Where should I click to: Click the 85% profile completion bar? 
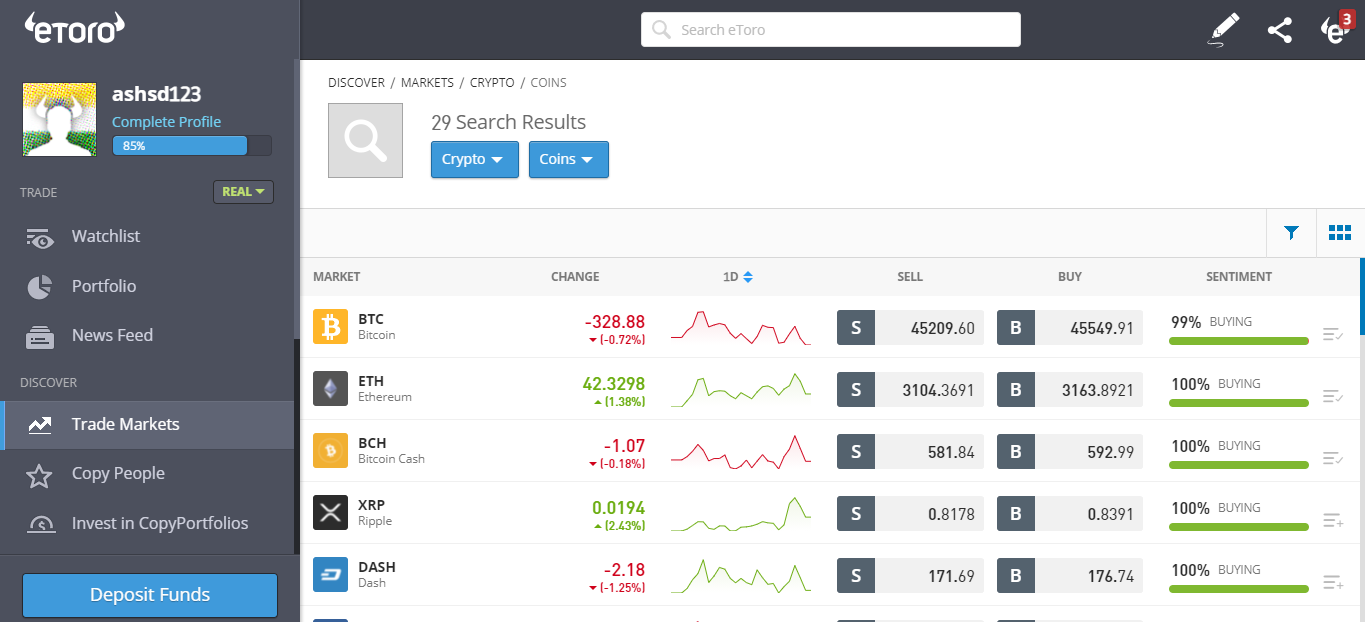coord(192,146)
